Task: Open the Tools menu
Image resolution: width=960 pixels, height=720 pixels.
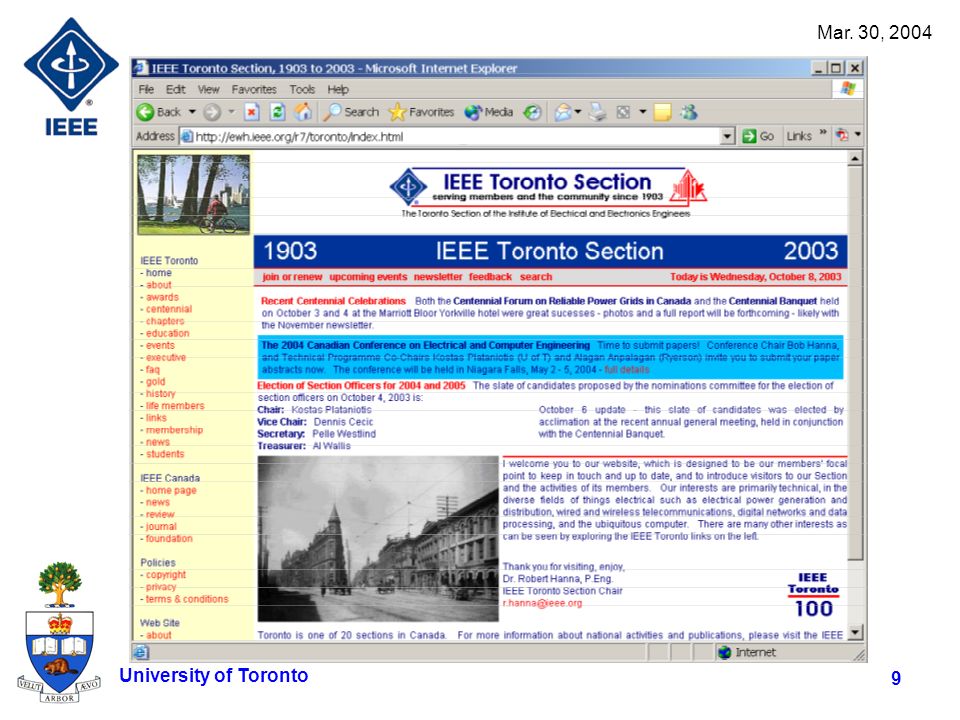Action: (302, 89)
